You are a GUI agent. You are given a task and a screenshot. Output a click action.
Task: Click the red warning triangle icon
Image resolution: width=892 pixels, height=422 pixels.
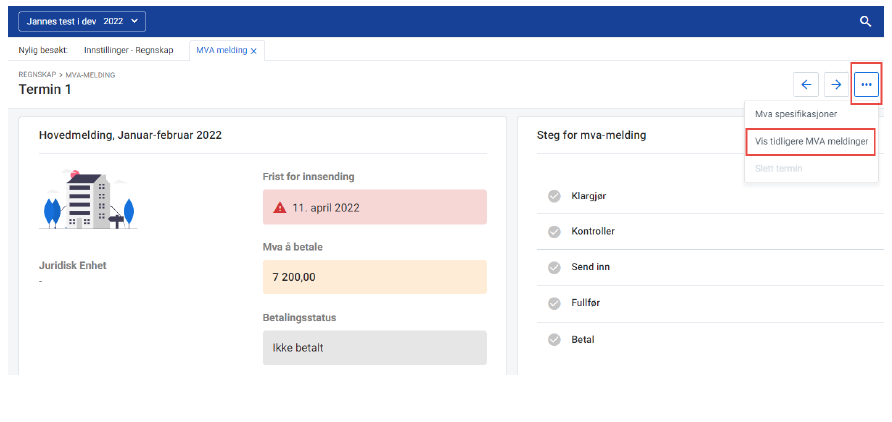[x=281, y=208]
